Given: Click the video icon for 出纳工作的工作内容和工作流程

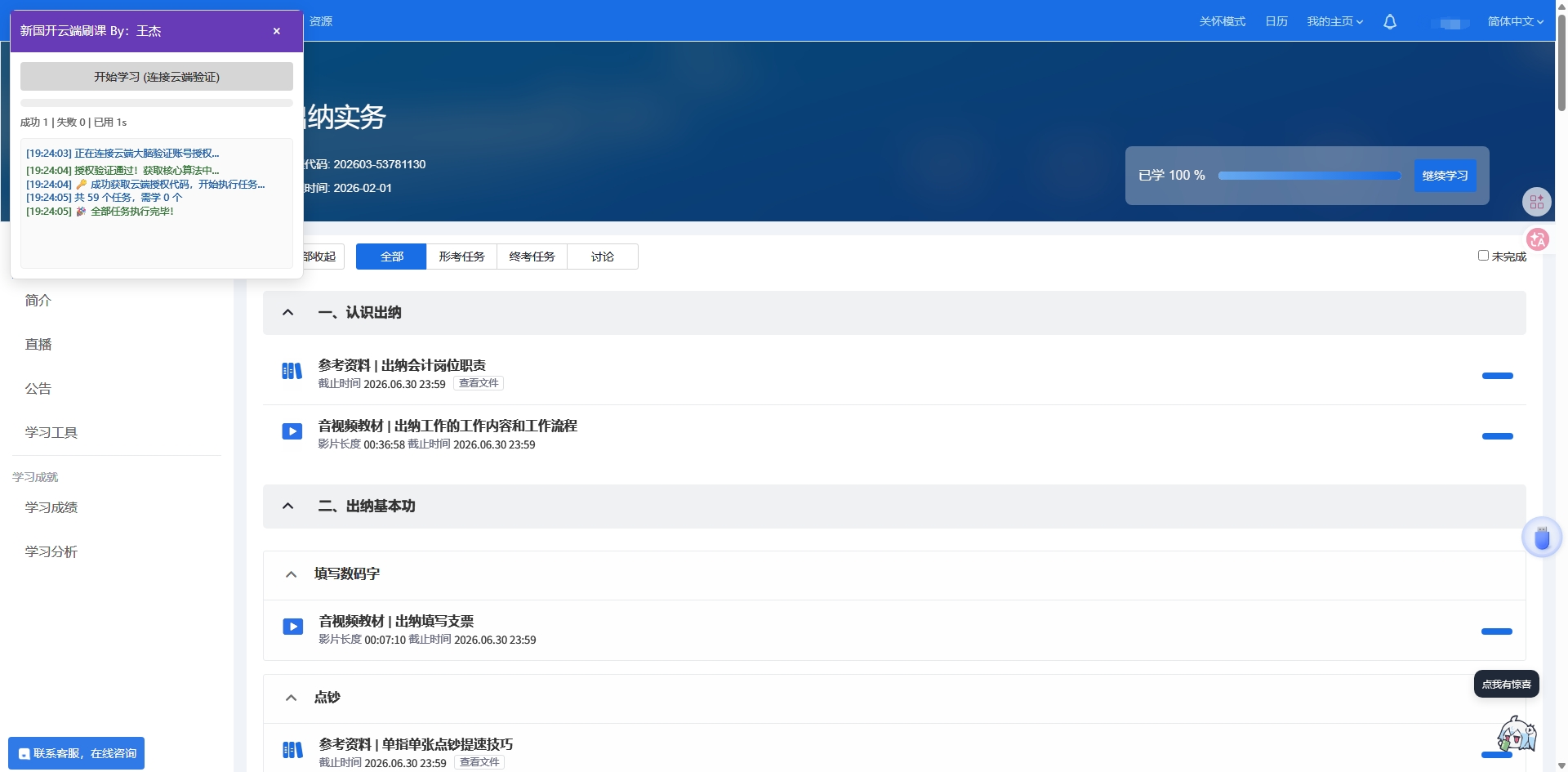Looking at the screenshot, I should 292,431.
